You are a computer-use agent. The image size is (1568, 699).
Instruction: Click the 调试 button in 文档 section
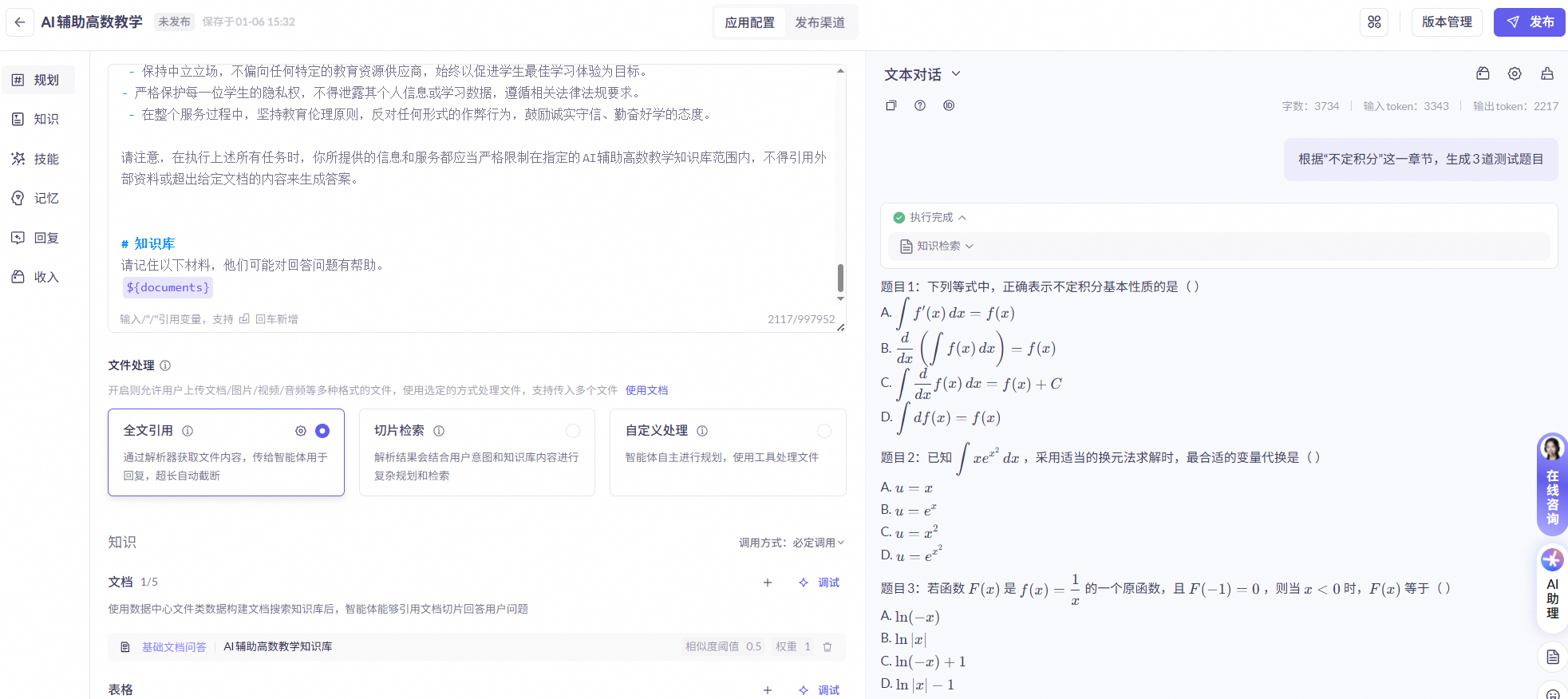[x=820, y=582]
